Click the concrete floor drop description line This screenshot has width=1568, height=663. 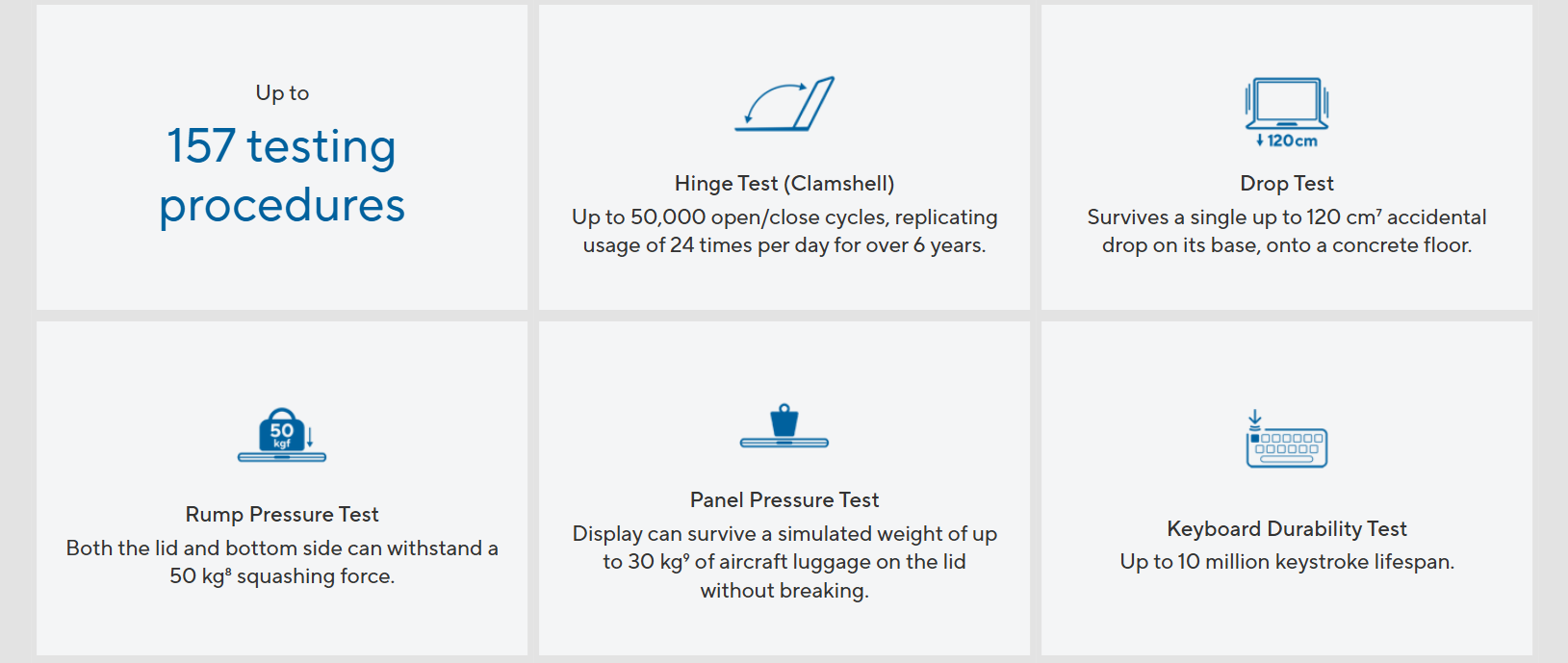[x=1286, y=245]
